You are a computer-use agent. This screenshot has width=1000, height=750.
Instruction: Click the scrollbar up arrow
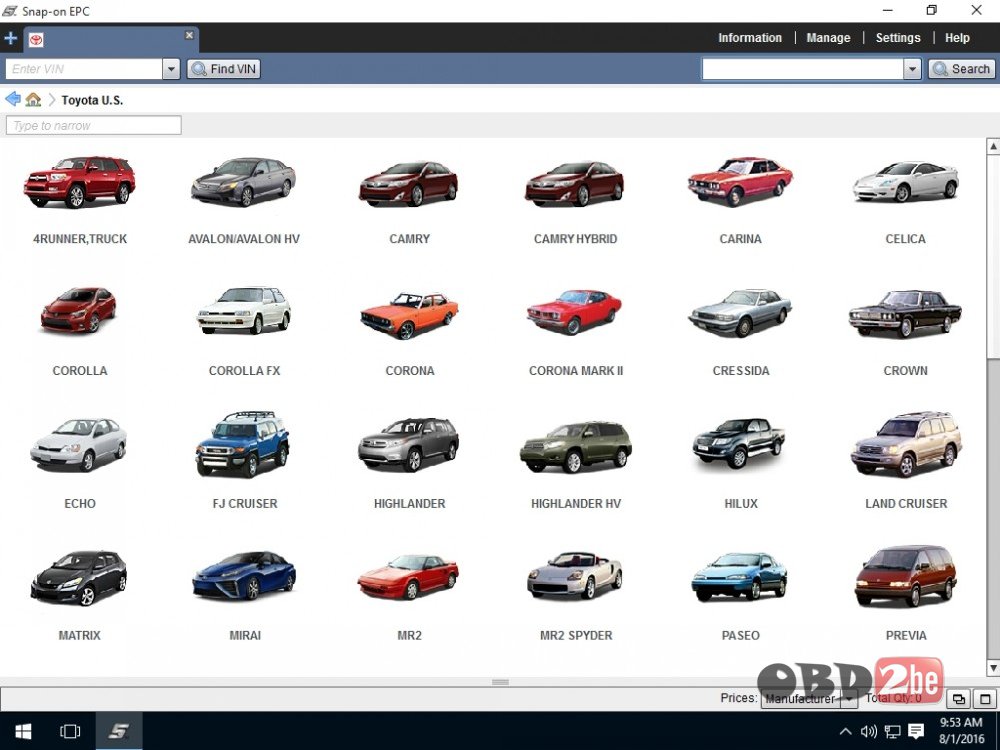tap(993, 146)
